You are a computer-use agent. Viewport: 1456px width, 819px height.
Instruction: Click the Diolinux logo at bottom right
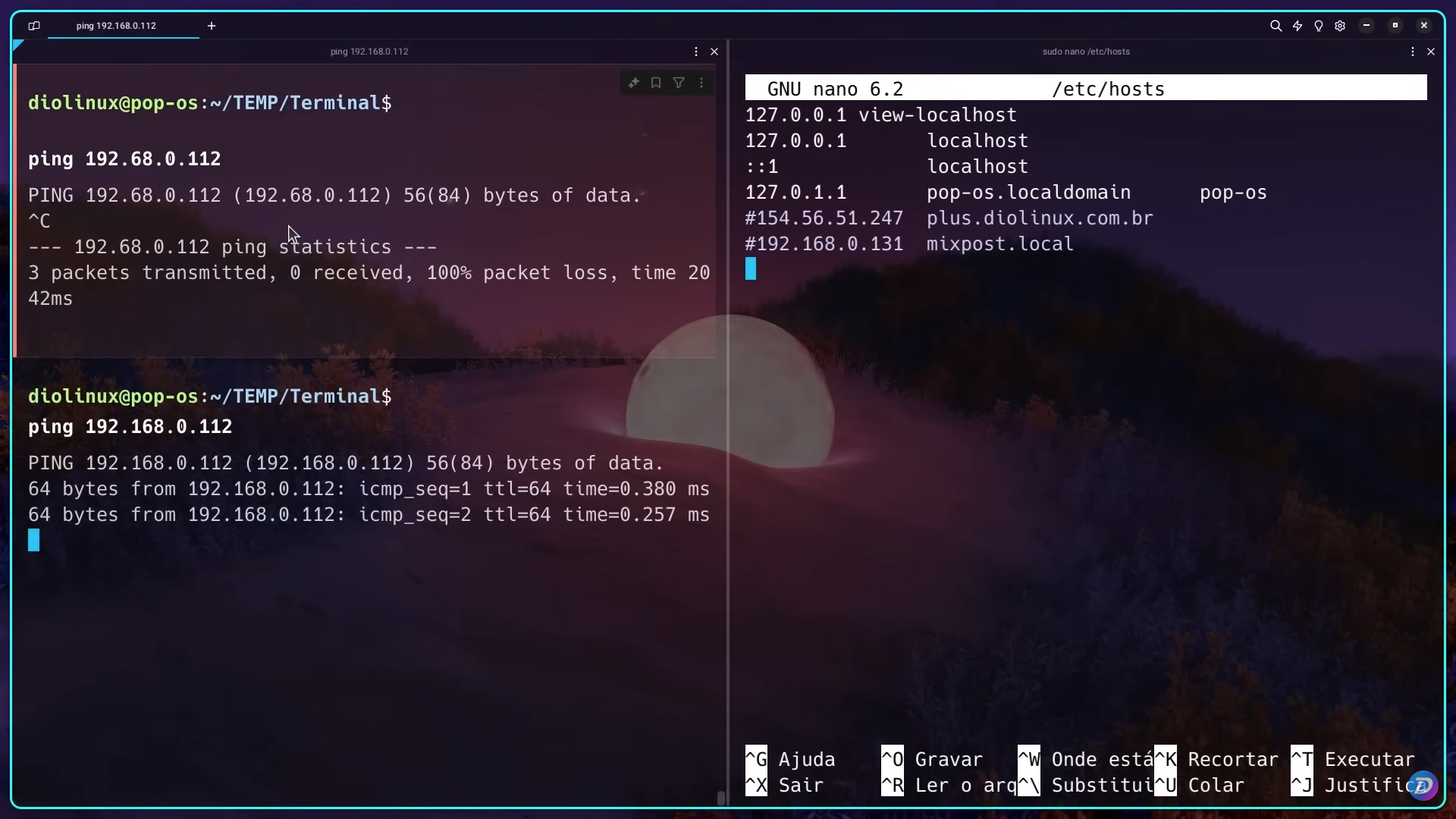point(1425,786)
